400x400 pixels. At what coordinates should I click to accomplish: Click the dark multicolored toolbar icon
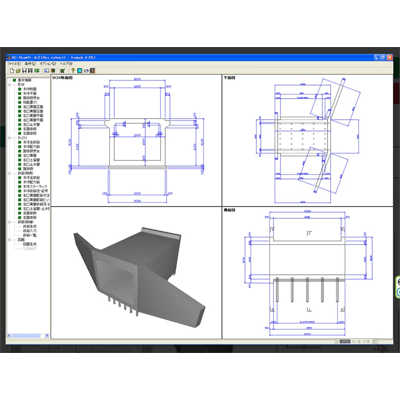pos(53,71)
